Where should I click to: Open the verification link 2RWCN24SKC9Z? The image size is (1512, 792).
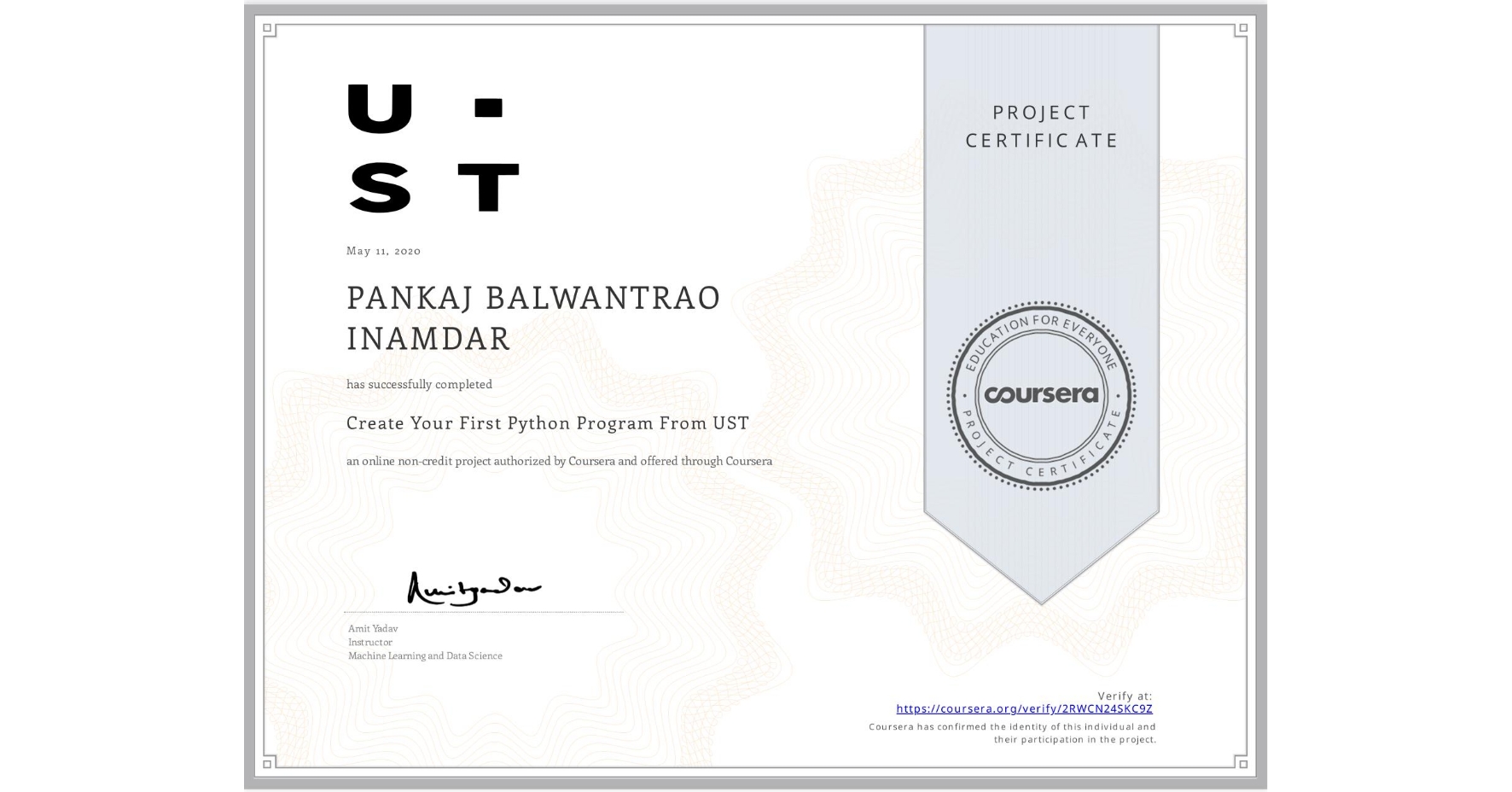pos(1024,708)
